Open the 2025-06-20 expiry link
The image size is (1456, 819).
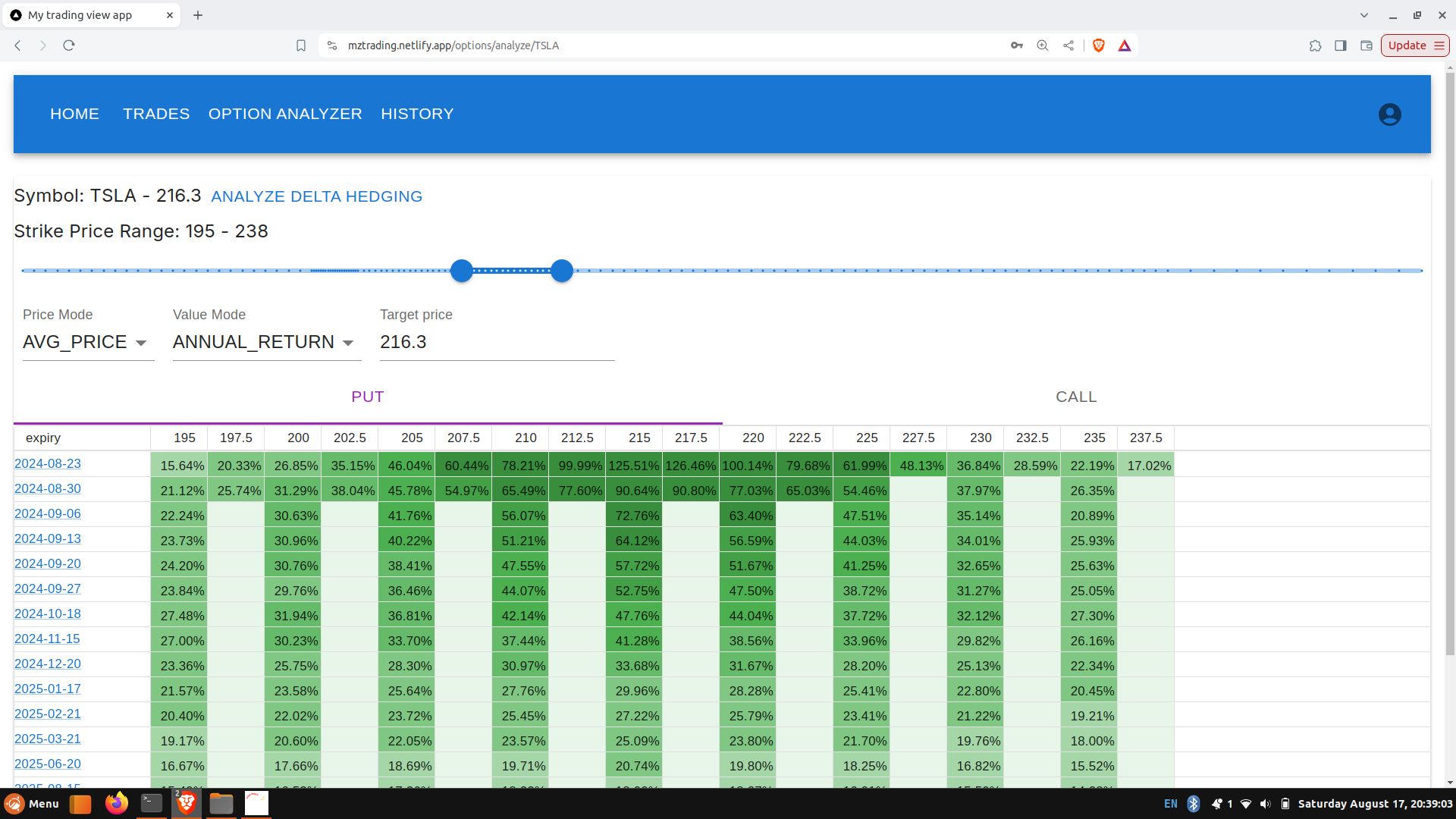pyautogui.click(x=48, y=764)
